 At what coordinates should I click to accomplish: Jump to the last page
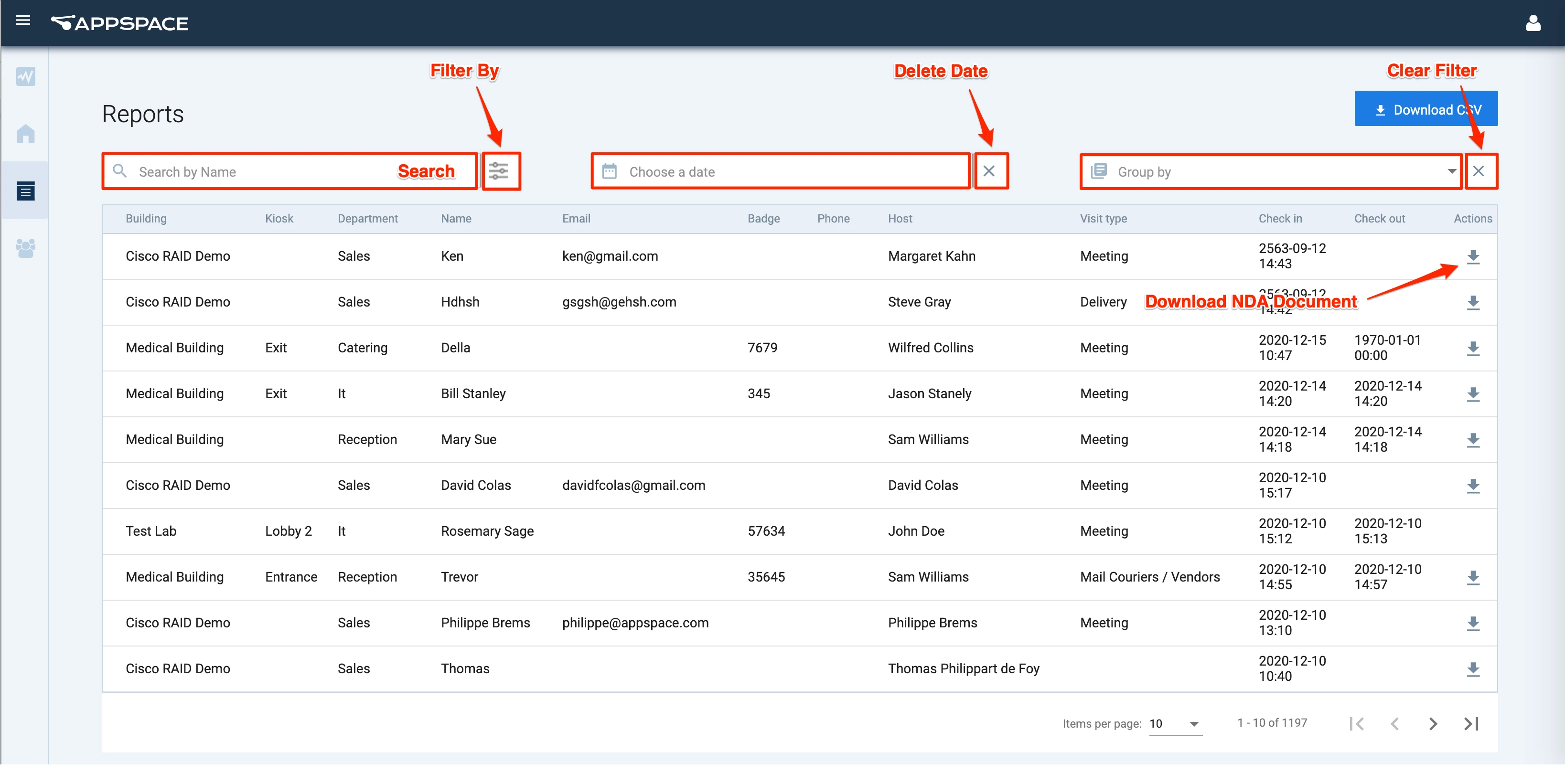(x=1471, y=723)
